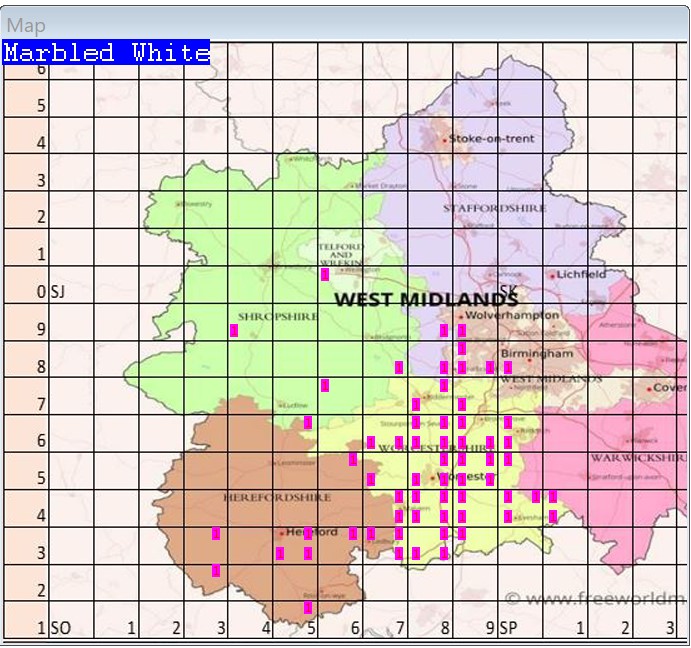Select the HEREFORDSHIRE county label
The image size is (691, 648).
point(262,496)
